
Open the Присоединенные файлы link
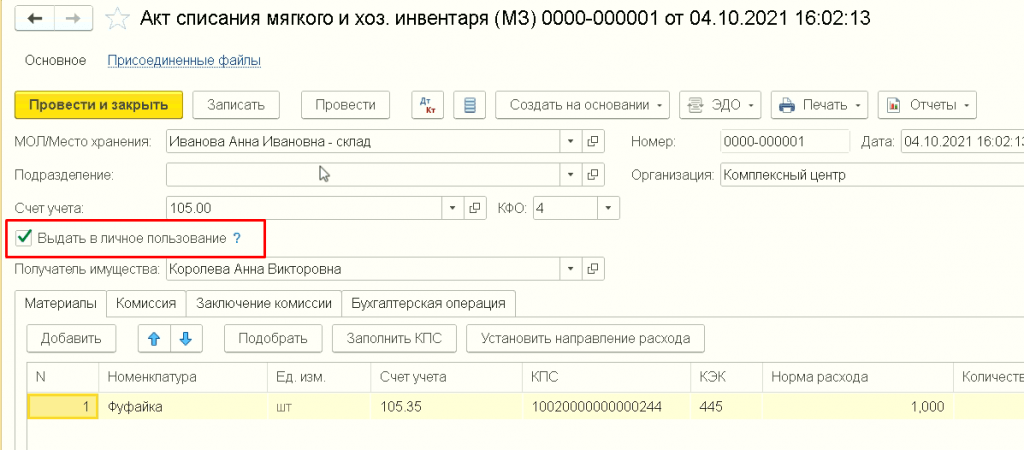click(184, 61)
